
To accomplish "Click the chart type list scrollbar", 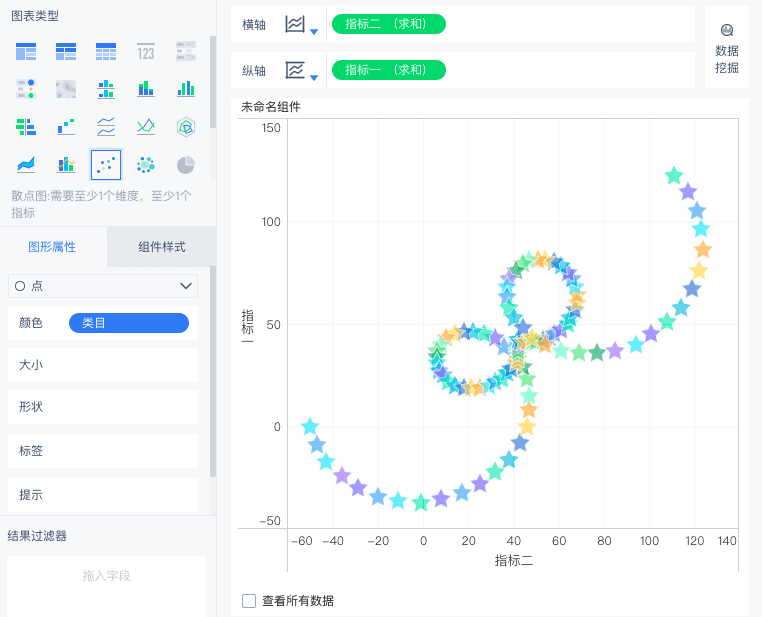I will point(213,83).
